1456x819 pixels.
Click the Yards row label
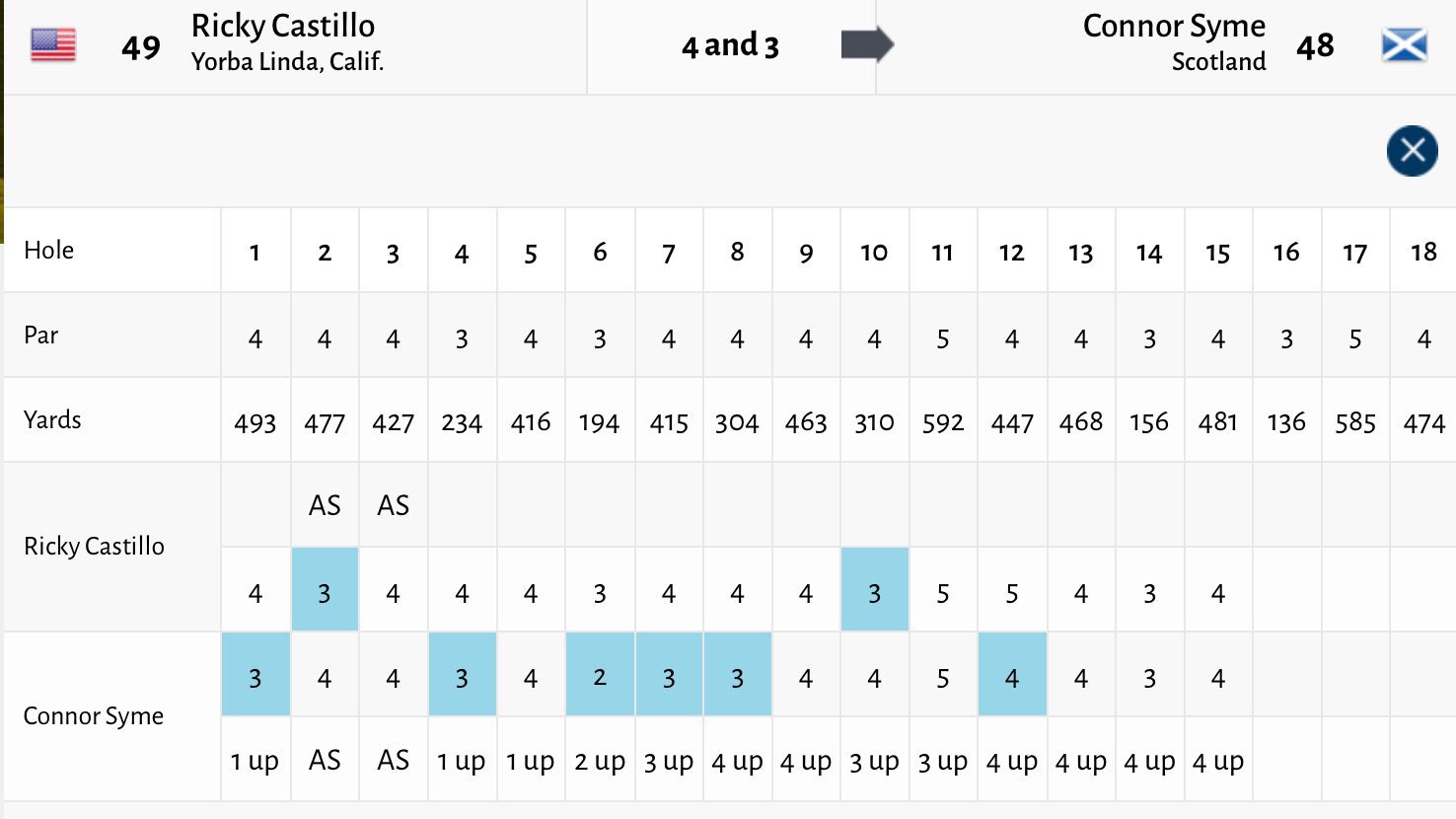point(52,420)
